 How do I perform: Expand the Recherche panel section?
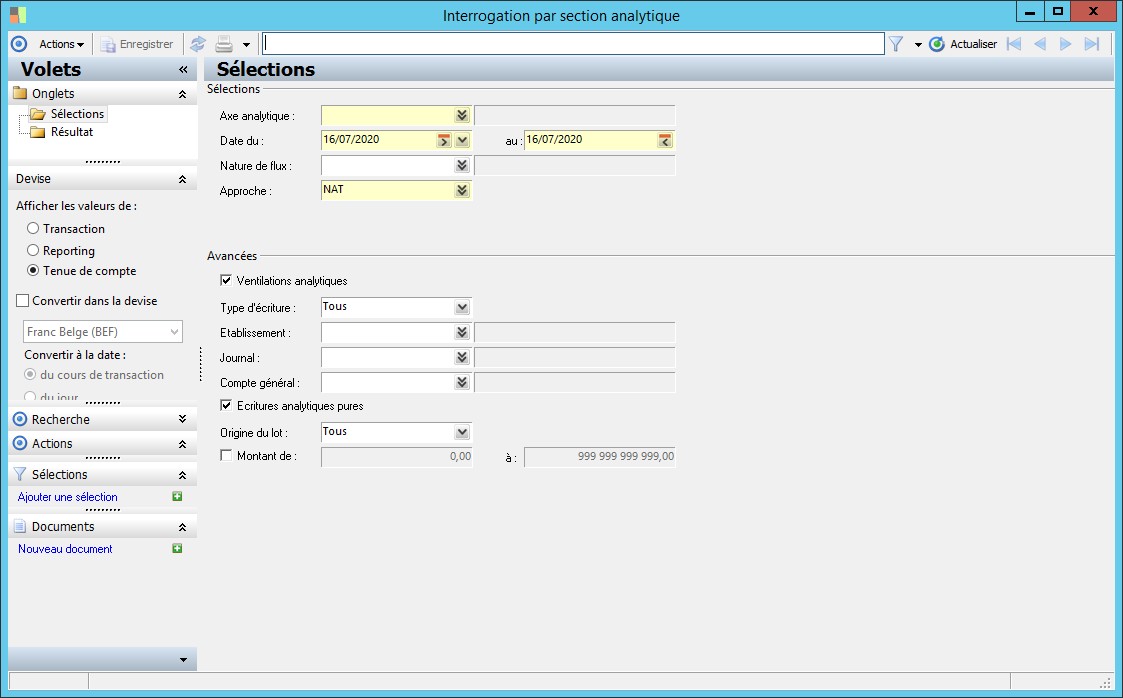(181, 420)
